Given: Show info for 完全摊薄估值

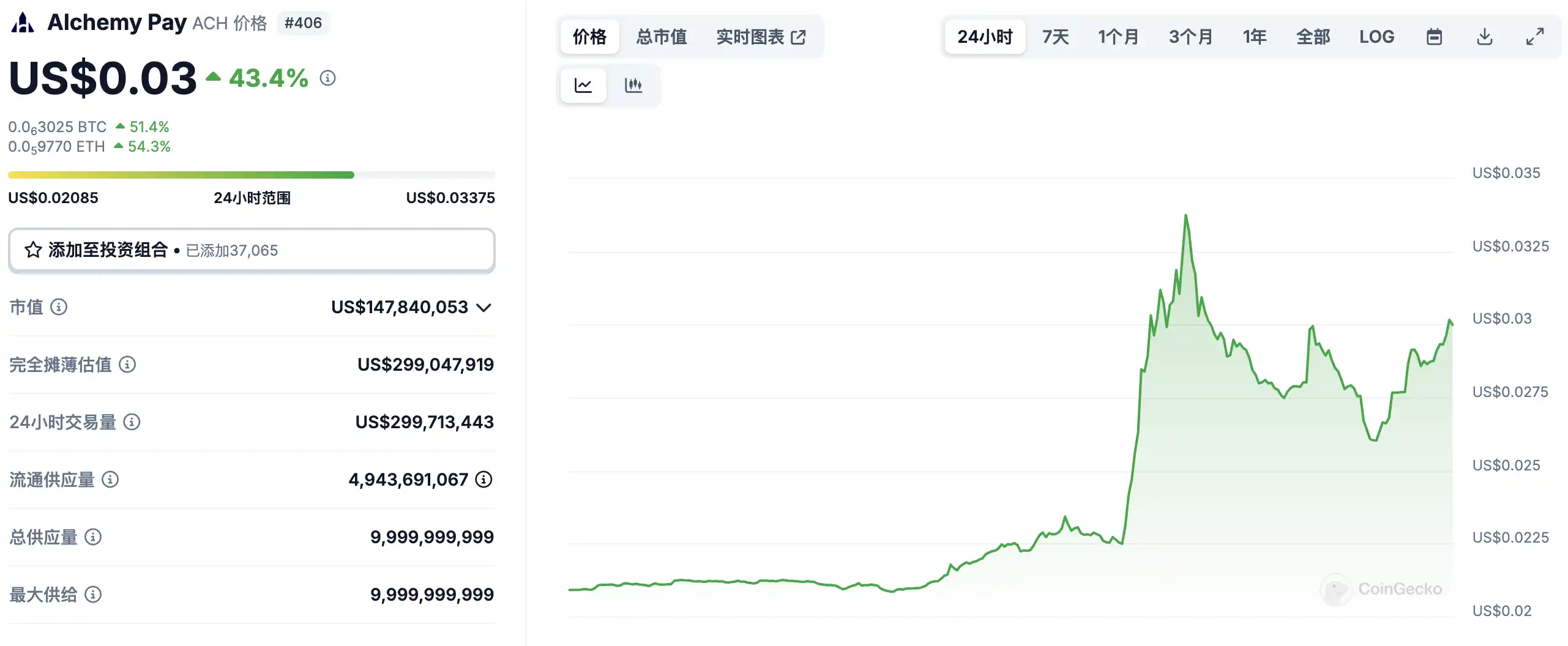Looking at the screenshot, I should (127, 365).
